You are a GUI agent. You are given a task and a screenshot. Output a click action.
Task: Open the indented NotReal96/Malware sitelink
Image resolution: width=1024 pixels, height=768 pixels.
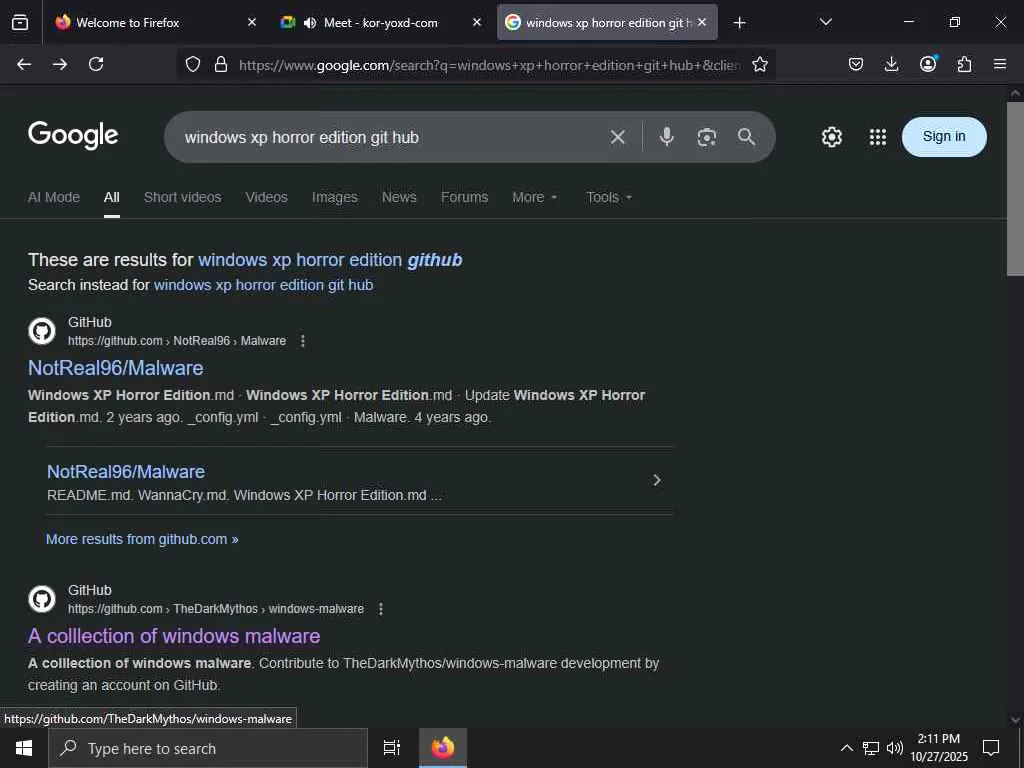pos(126,472)
